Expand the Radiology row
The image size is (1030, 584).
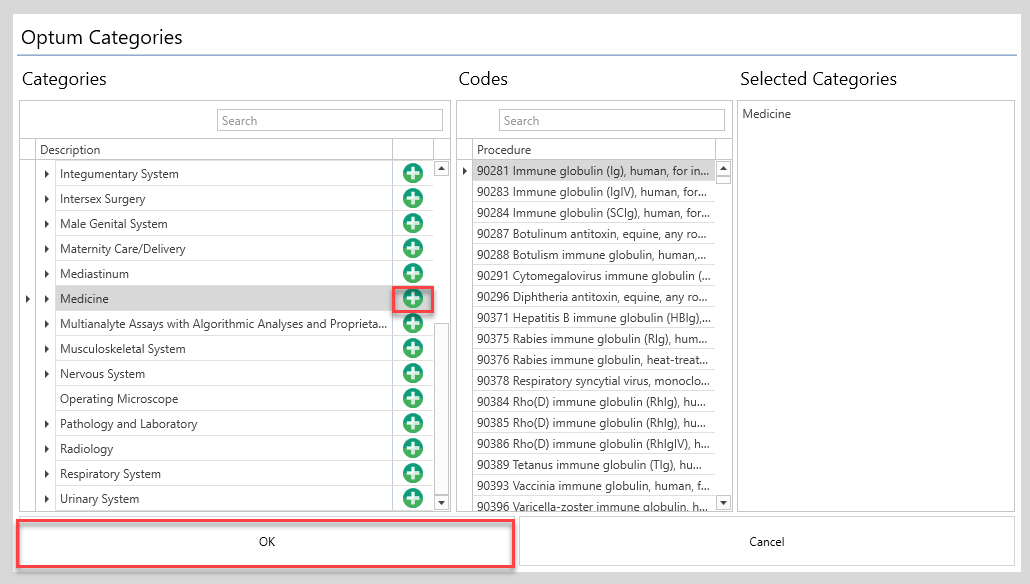coord(47,449)
